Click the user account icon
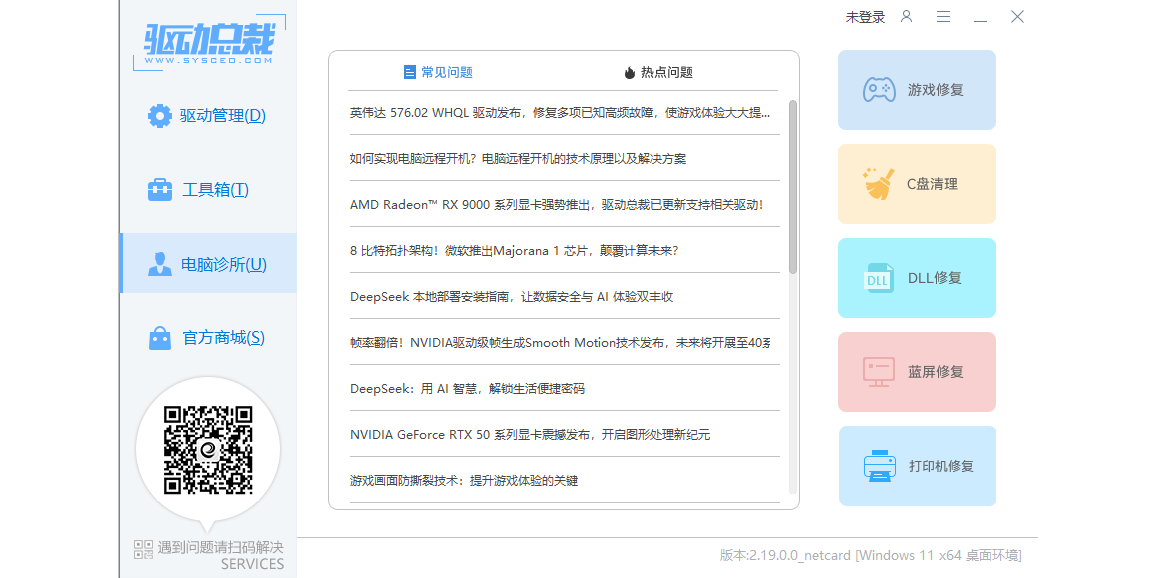Viewport: 1156px width, 578px height. pyautogui.click(x=907, y=16)
